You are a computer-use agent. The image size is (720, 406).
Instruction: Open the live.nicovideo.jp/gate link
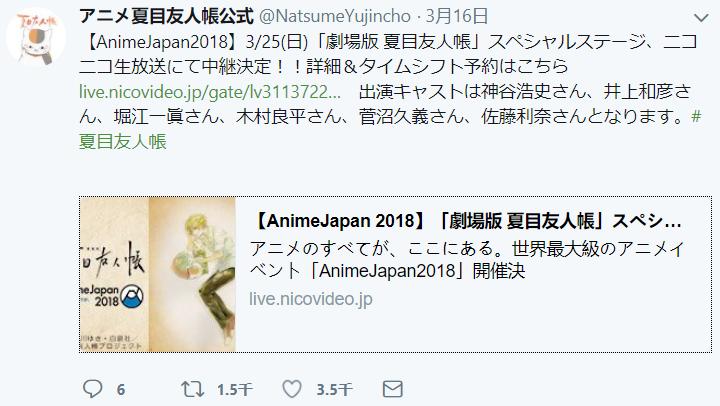[x=210, y=92]
